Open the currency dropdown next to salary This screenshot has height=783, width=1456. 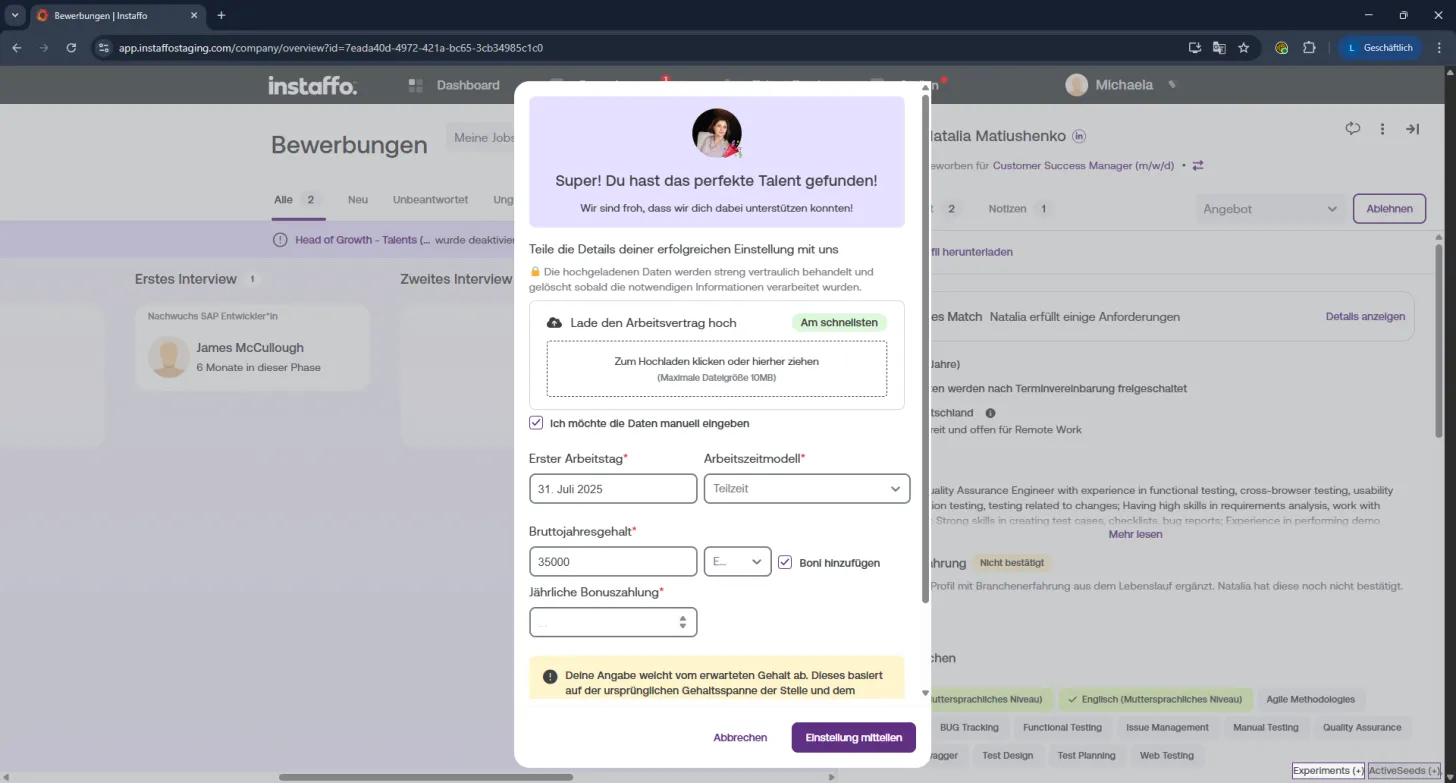[738, 562]
